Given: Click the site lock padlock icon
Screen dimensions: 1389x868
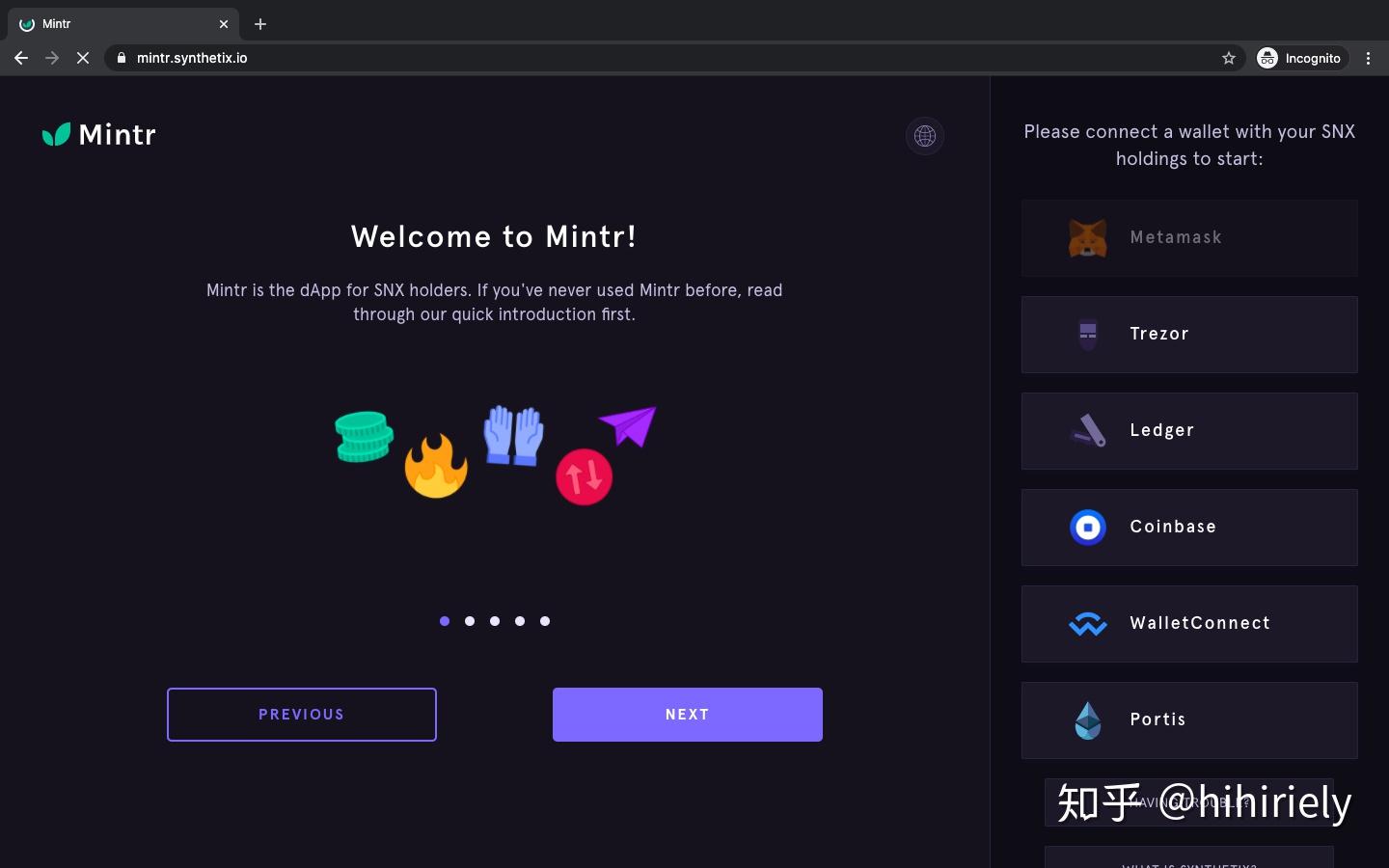Looking at the screenshot, I should 122,58.
